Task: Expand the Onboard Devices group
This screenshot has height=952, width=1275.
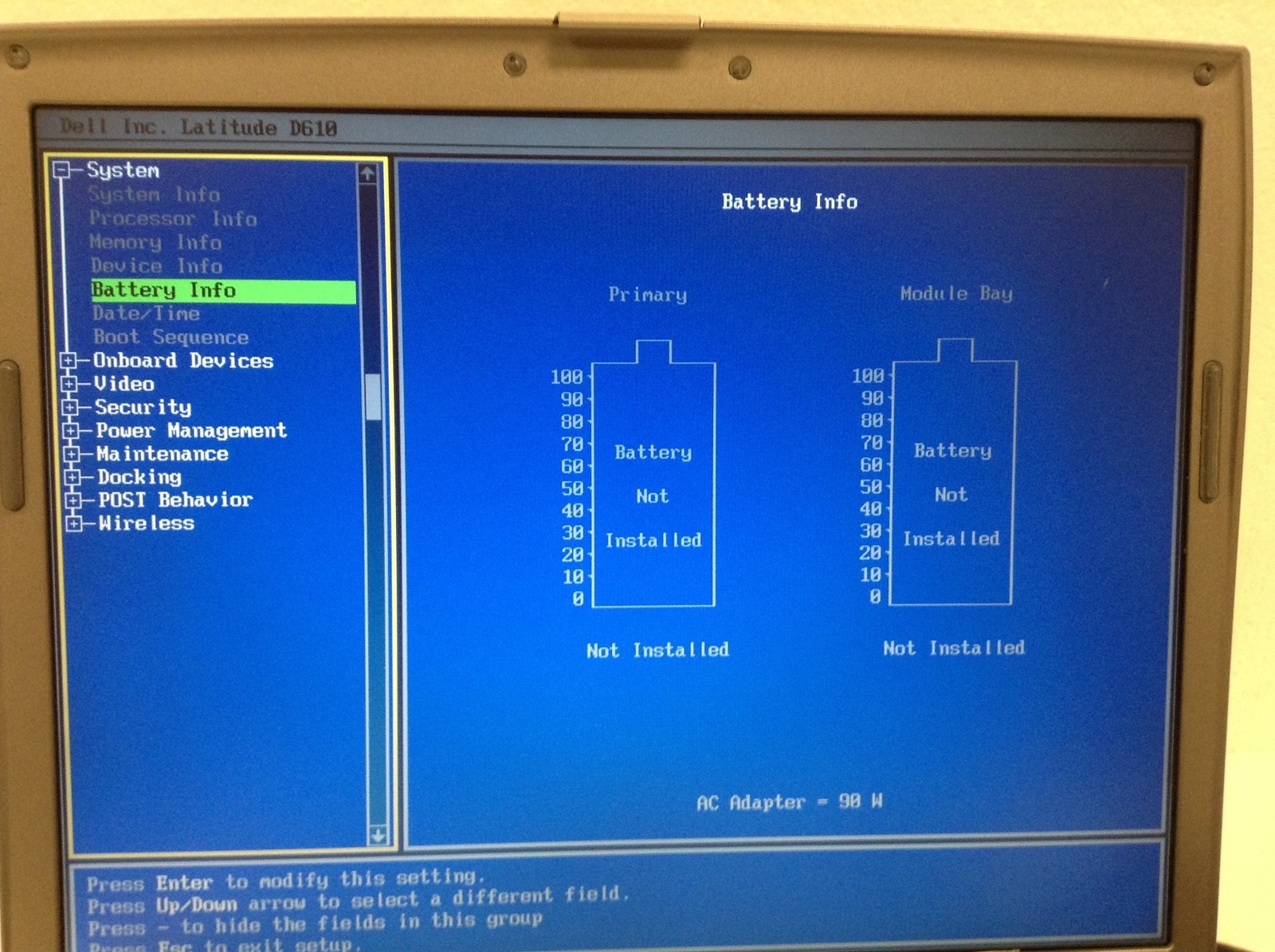Action: pos(69,361)
